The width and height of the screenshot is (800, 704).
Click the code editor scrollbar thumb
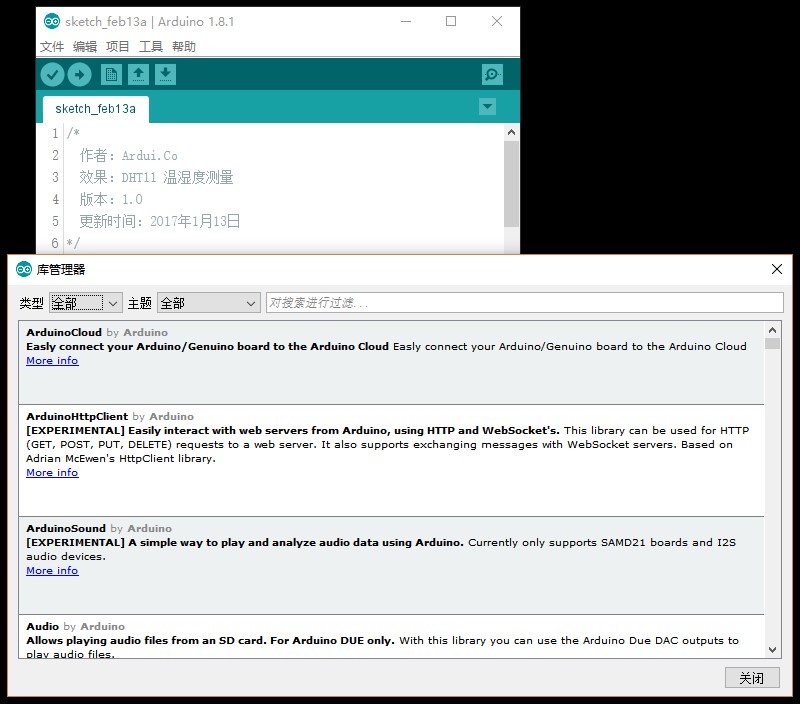511,184
